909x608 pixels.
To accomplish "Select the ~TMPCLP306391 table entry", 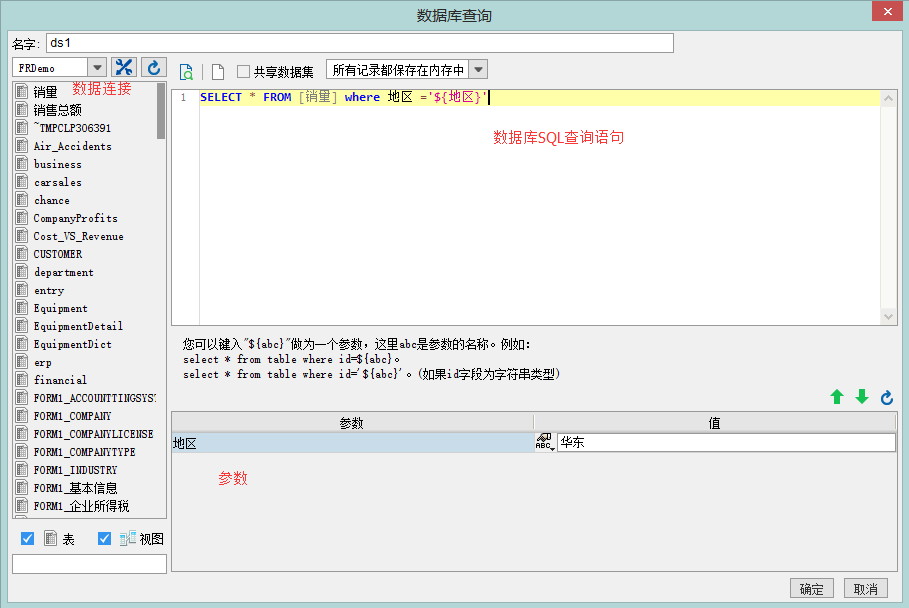I will [x=72, y=128].
